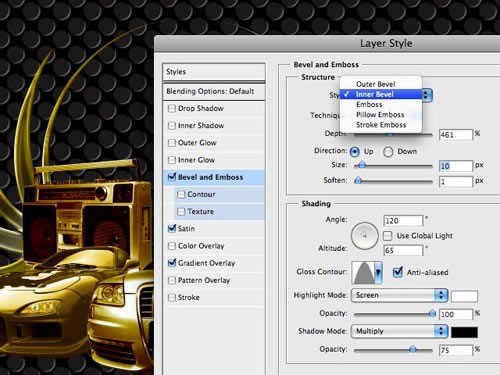Click the Size slider handle
Screen dimensions: 500x375
pos(361,165)
